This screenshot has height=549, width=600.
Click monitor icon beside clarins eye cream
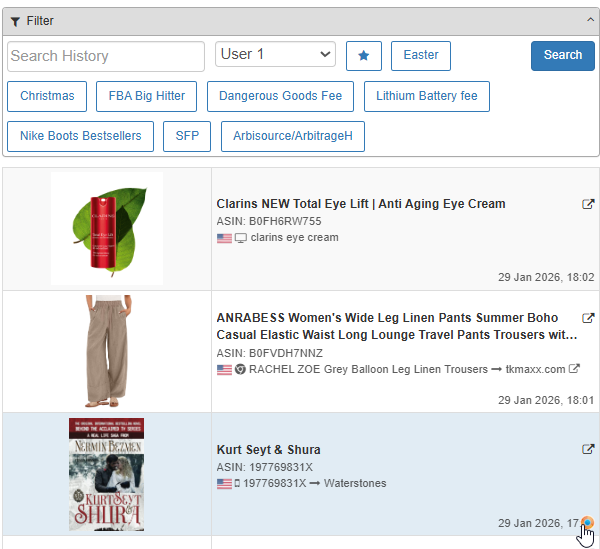pyautogui.click(x=240, y=238)
